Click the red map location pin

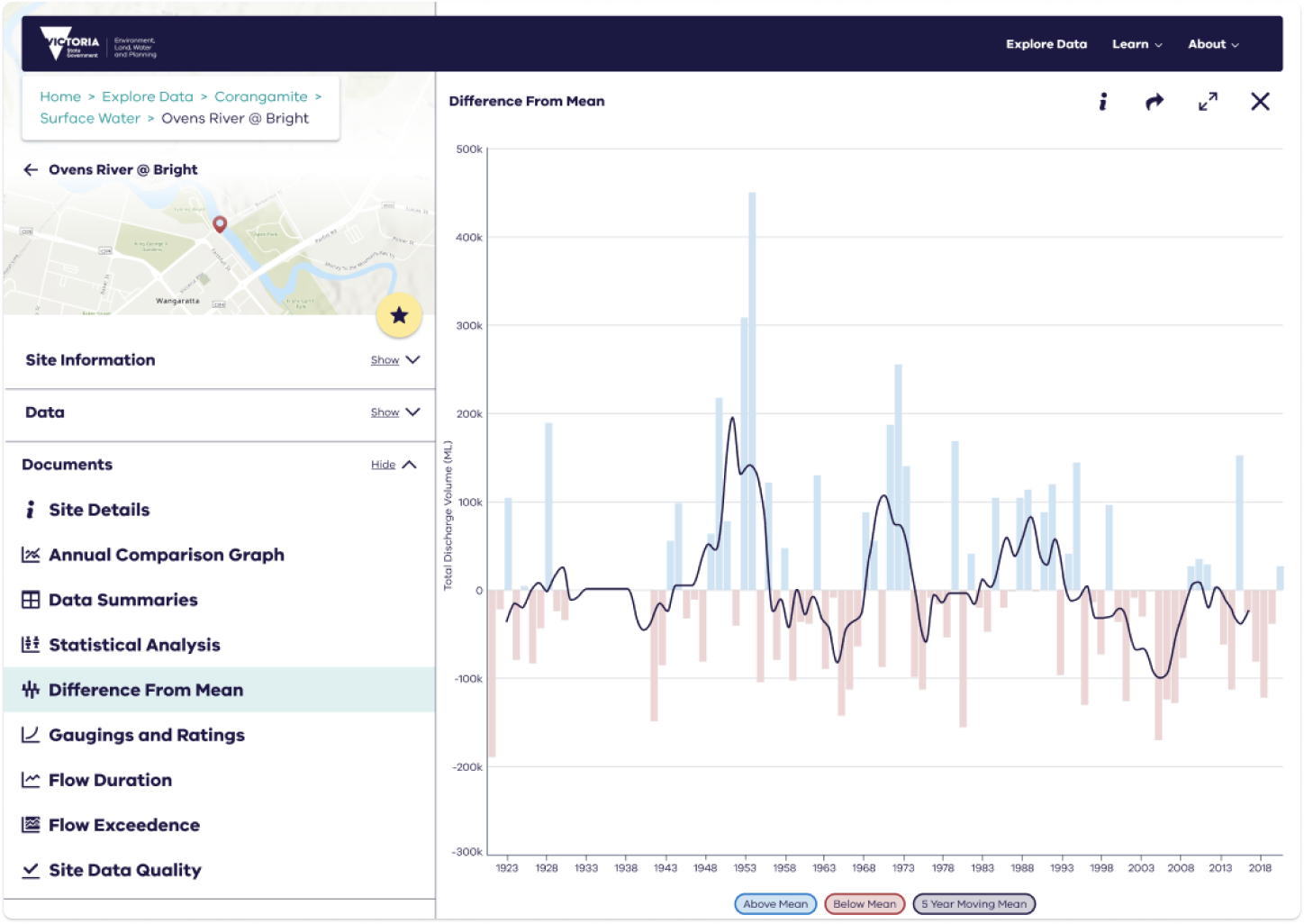click(x=219, y=223)
